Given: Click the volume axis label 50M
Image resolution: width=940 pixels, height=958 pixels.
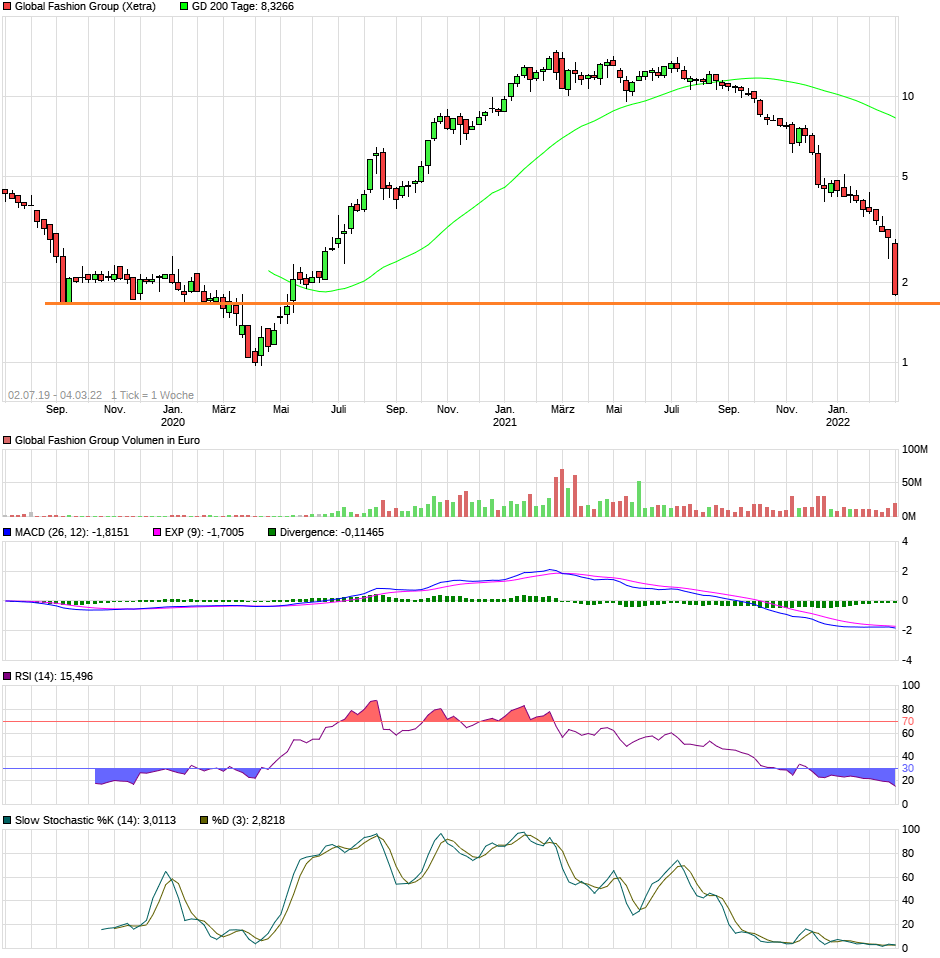Looking at the screenshot, I should (911, 483).
